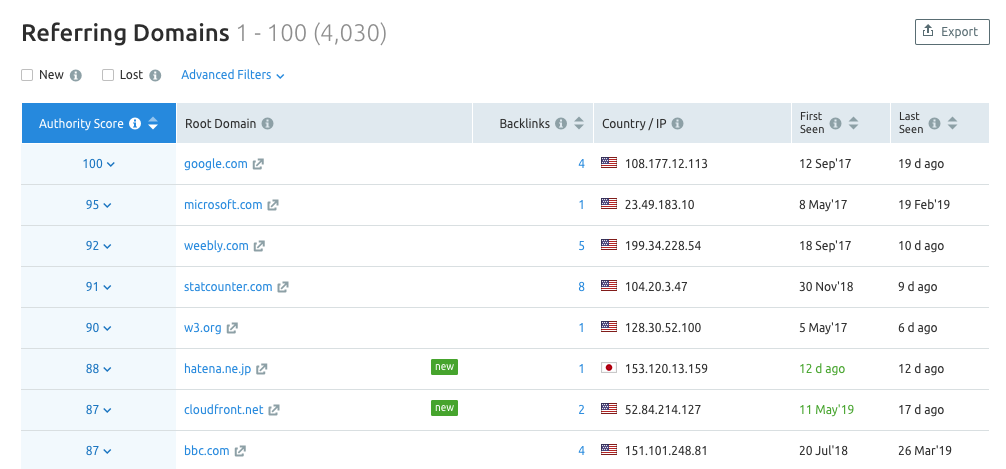Show First Seen info tooltip

coord(835,123)
